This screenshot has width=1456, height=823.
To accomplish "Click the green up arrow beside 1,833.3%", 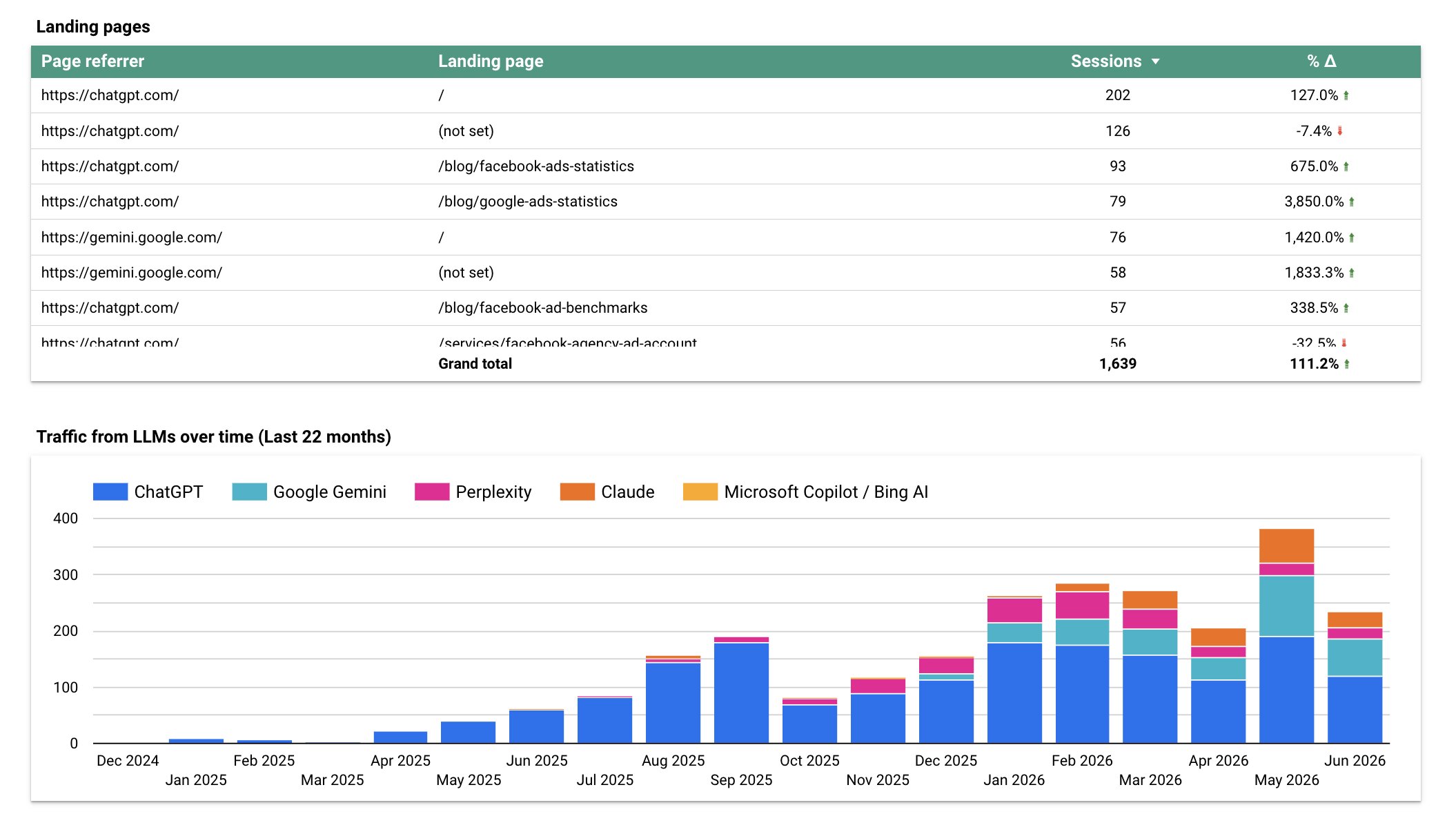I will 1352,273.
